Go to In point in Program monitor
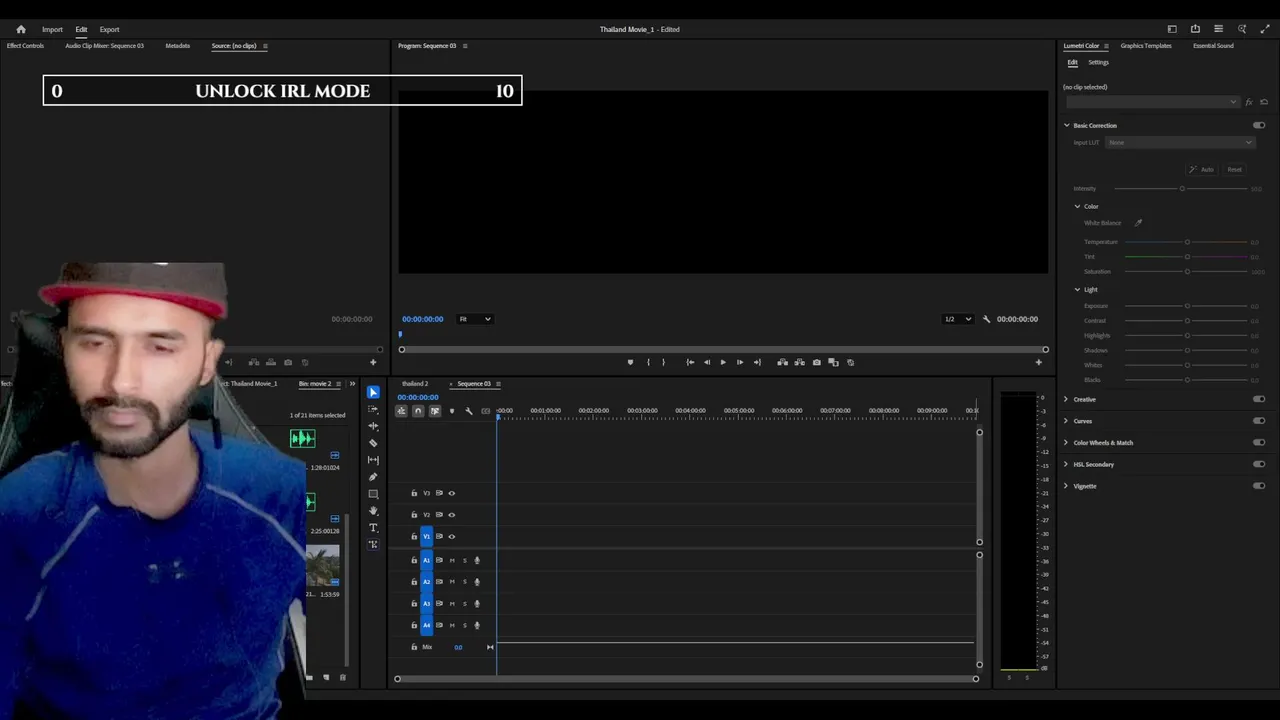Image resolution: width=1280 pixels, height=720 pixels. pyautogui.click(x=690, y=362)
